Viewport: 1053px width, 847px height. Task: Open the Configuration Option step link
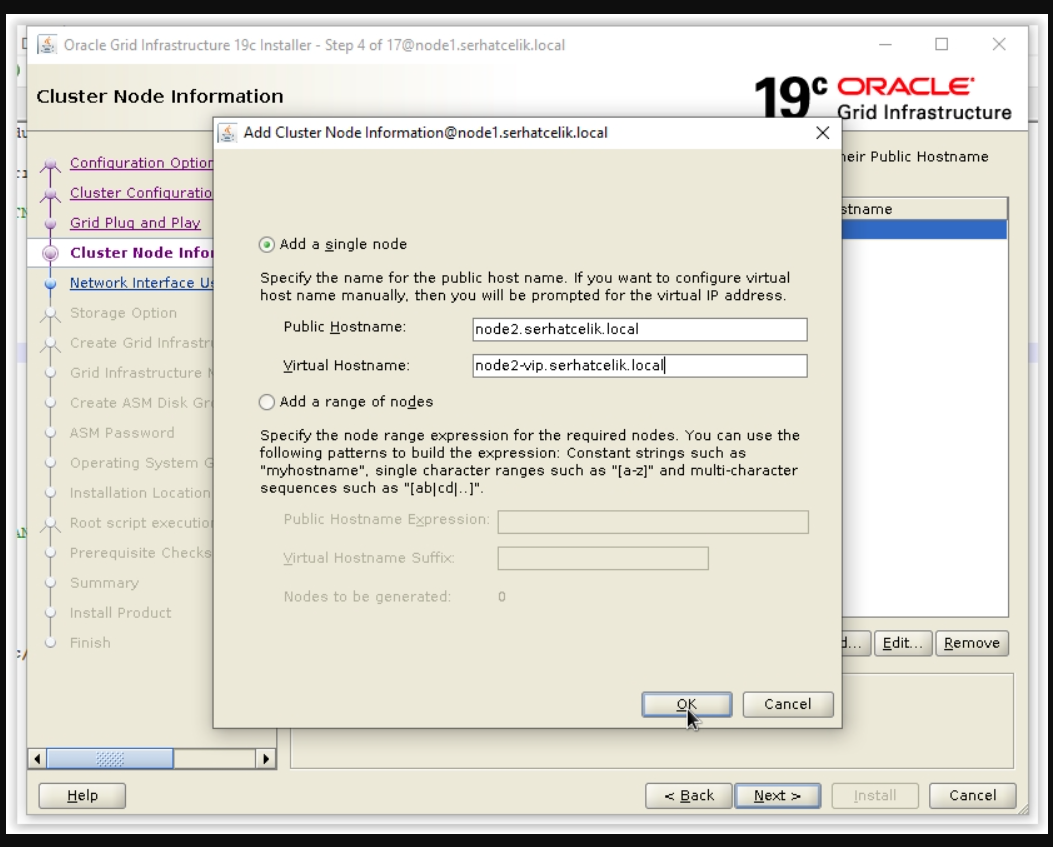click(141, 163)
